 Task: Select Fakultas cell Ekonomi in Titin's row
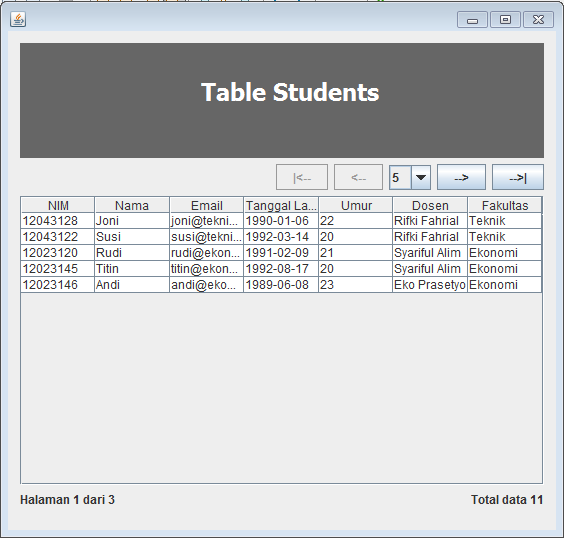tap(505, 269)
